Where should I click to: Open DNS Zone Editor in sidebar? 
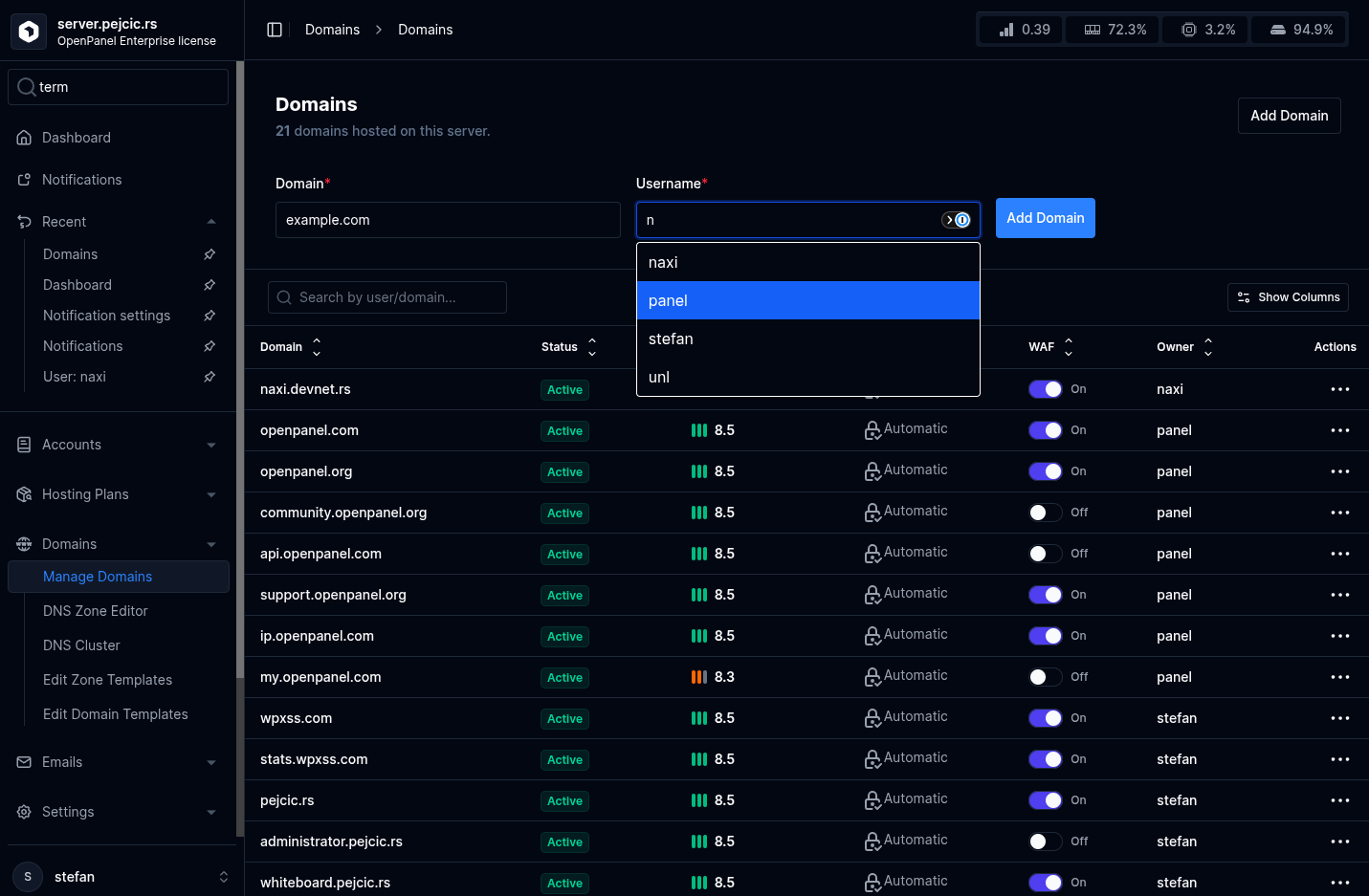(96, 611)
